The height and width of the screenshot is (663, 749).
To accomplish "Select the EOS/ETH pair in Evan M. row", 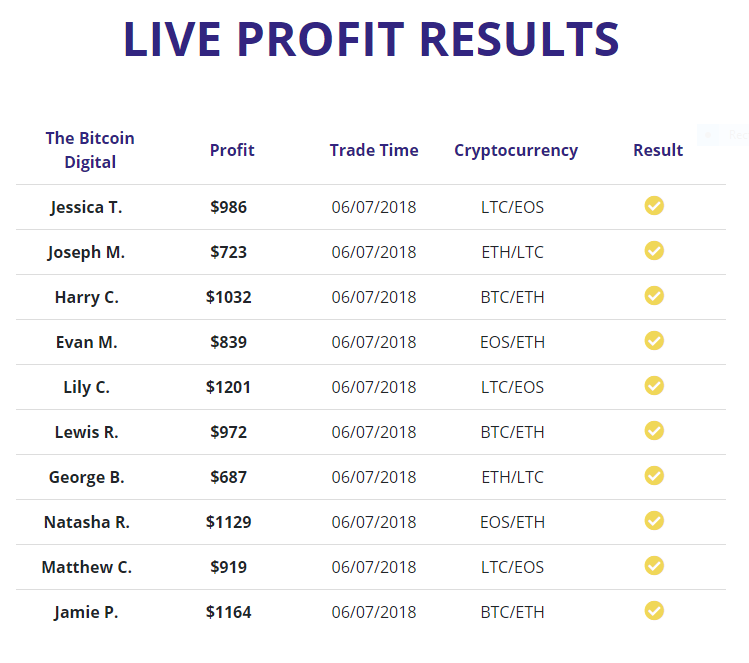I will pyautogui.click(x=512, y=342).
